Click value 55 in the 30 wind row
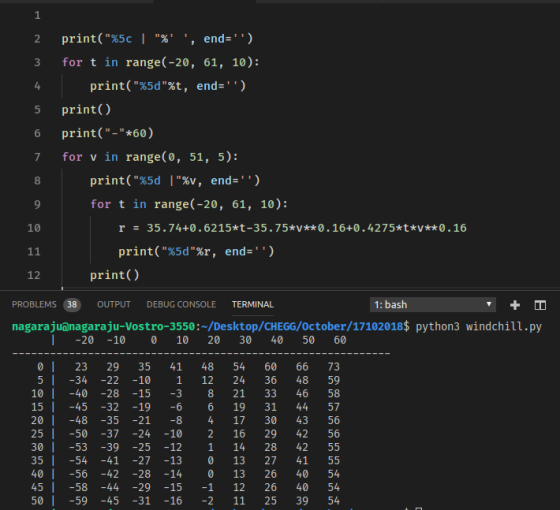The height and width of the screenshot is (510, 560). [333, 447]
